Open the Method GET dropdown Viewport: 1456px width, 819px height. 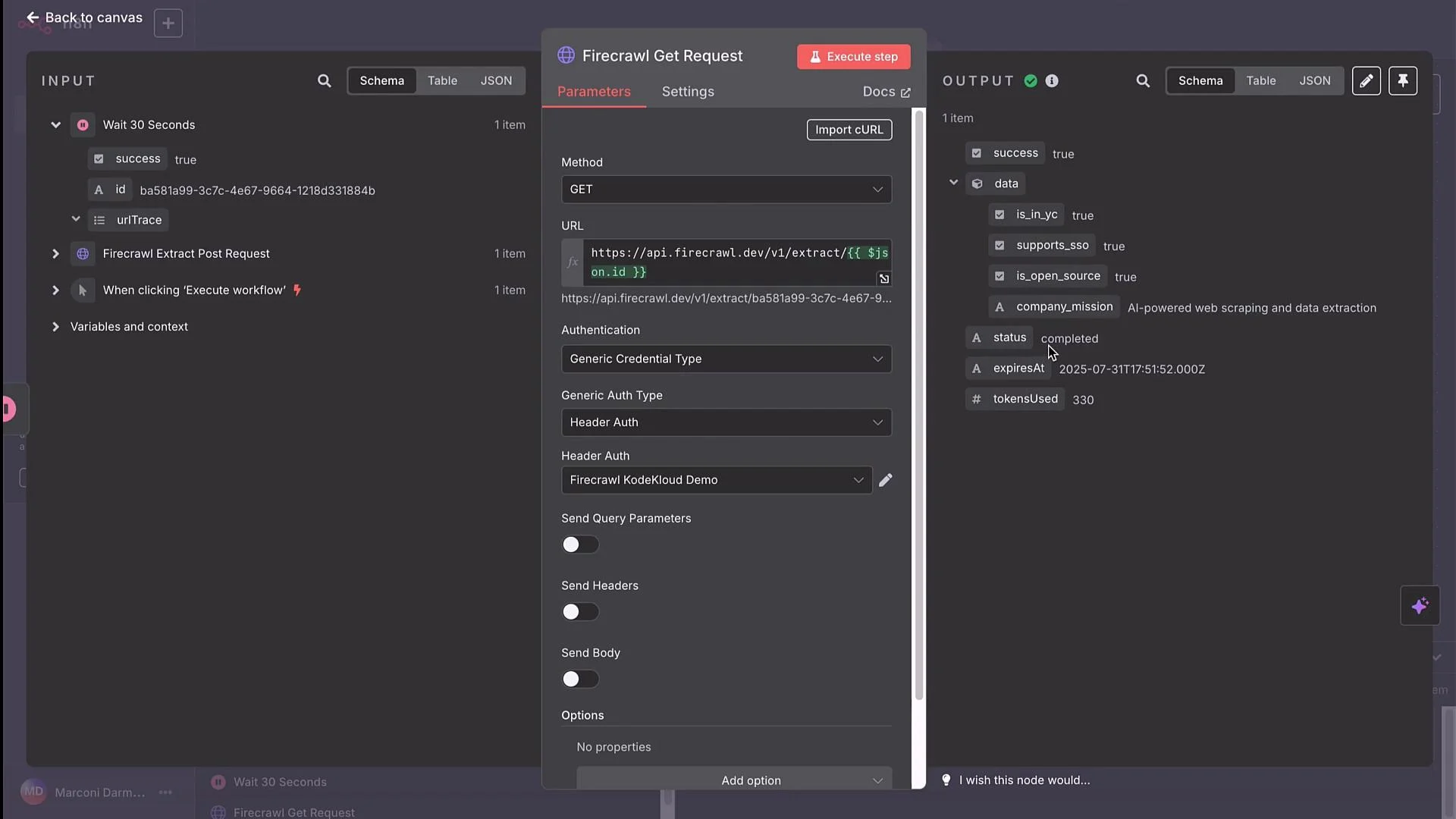(726, 190)
